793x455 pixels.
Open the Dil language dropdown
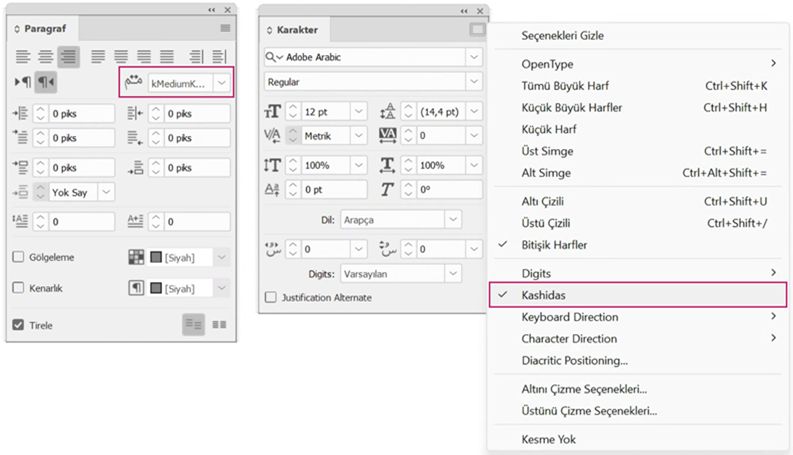(x=453, y=218)
